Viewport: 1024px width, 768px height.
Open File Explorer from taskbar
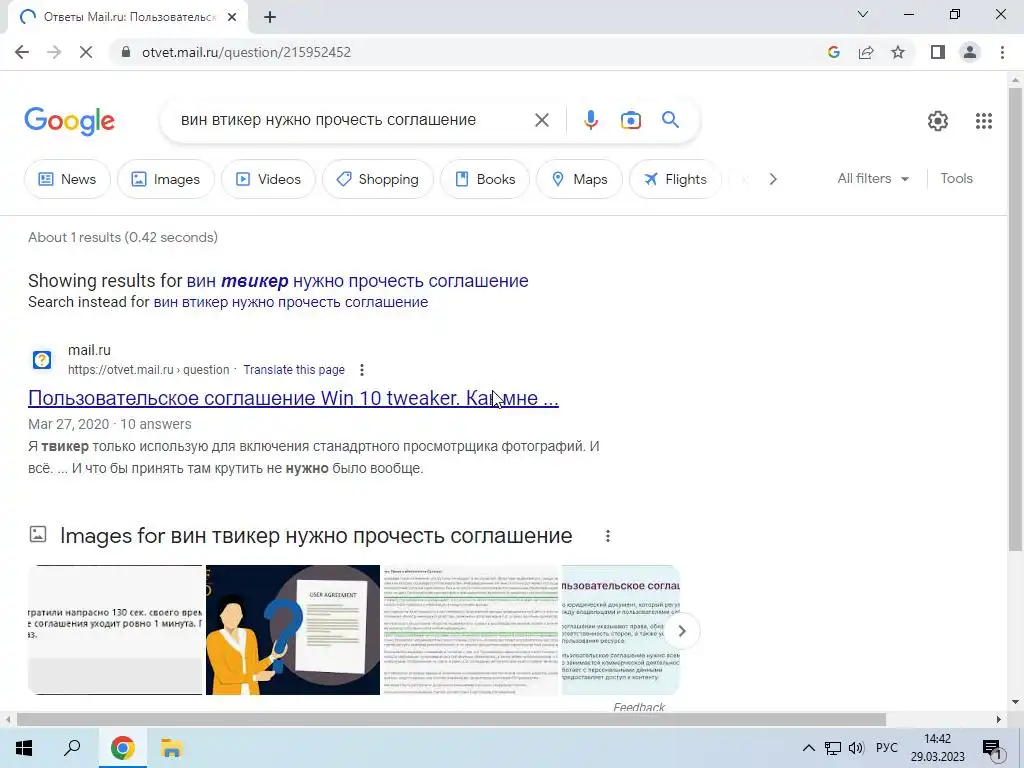tap(171, 748)
